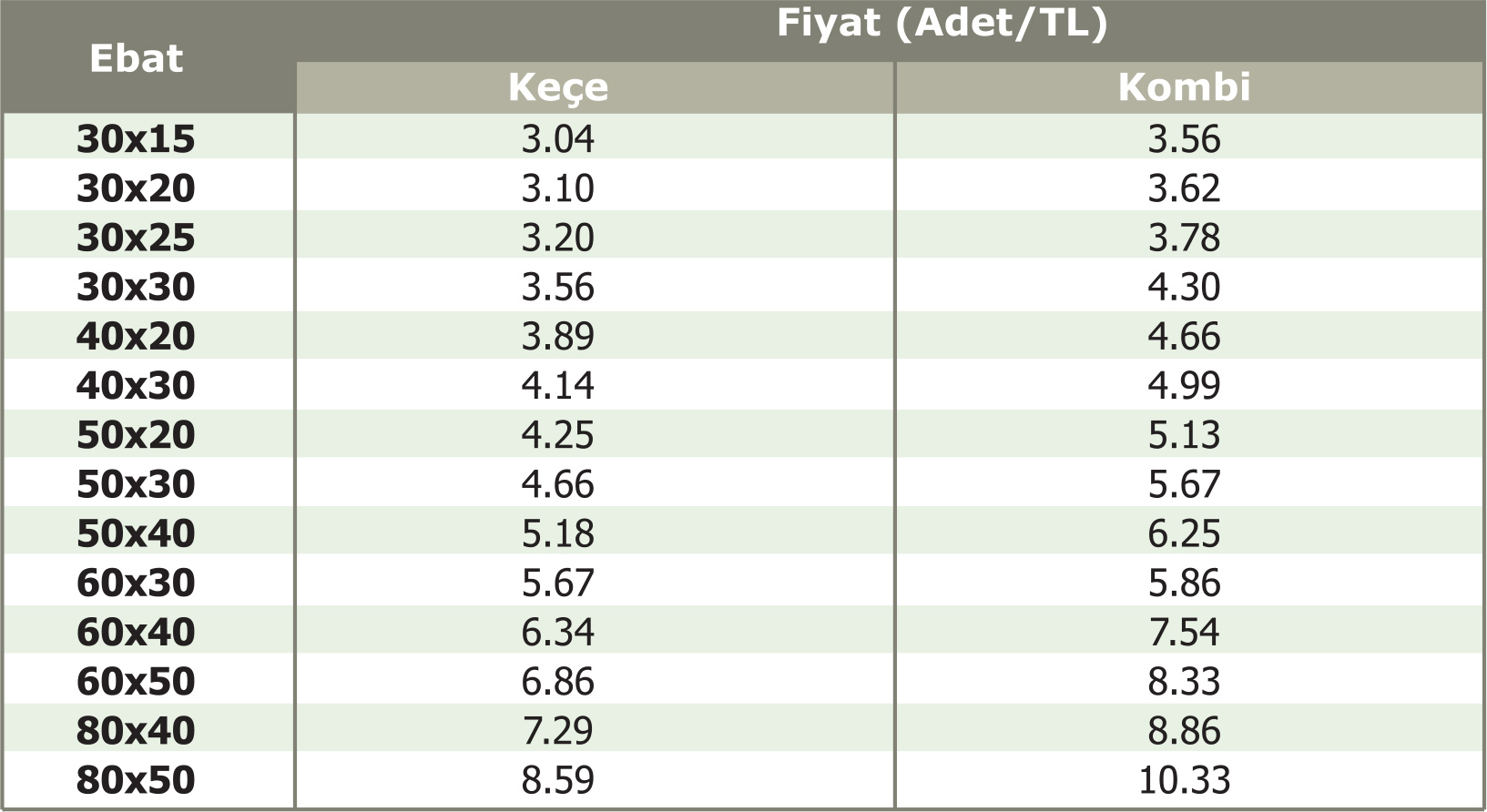The image size is (1487, 812).
Task: Click the Kombi price 3.62
Action: point(1184,188)
